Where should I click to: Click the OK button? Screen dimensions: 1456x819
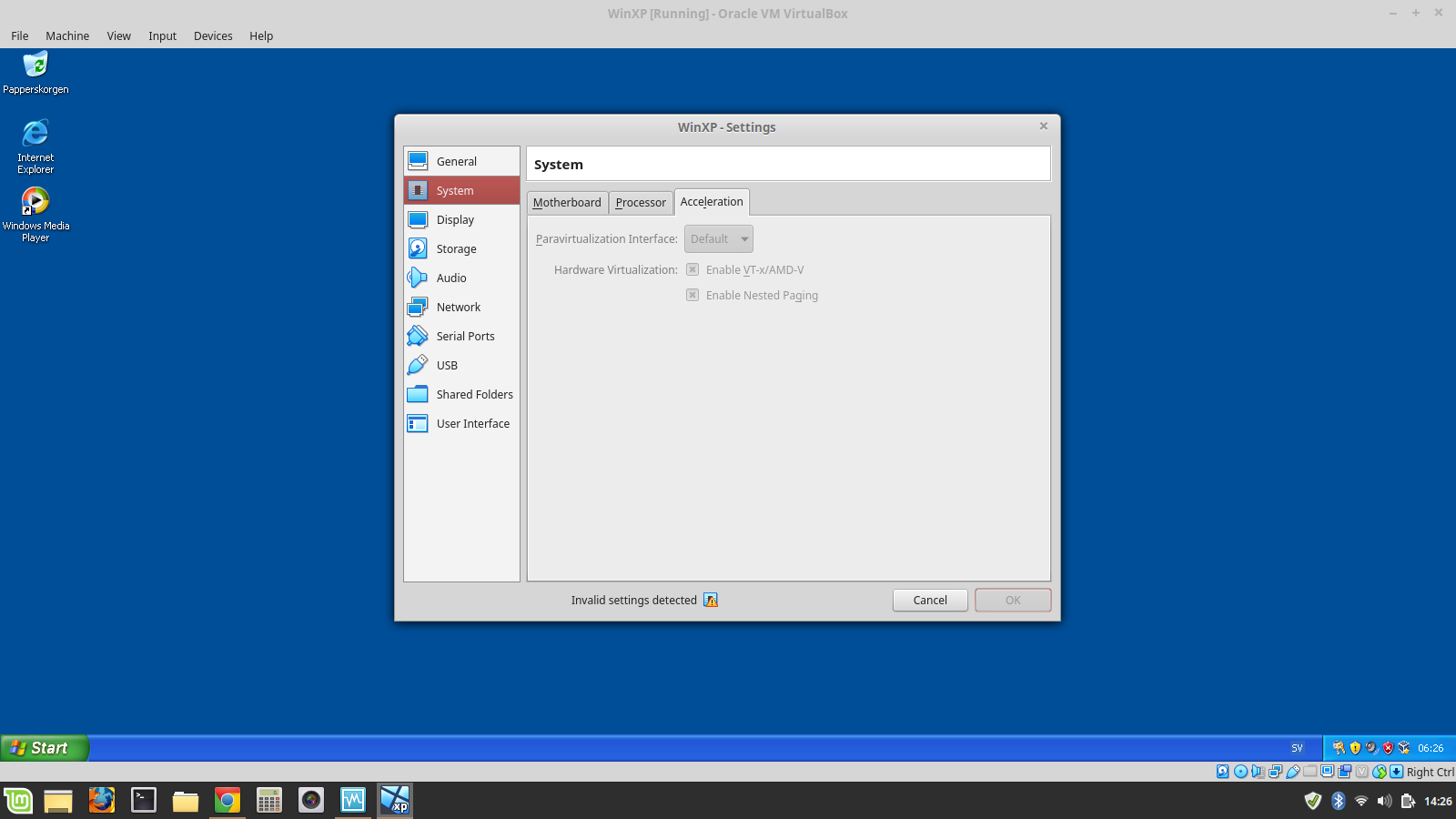[1013, 600]
